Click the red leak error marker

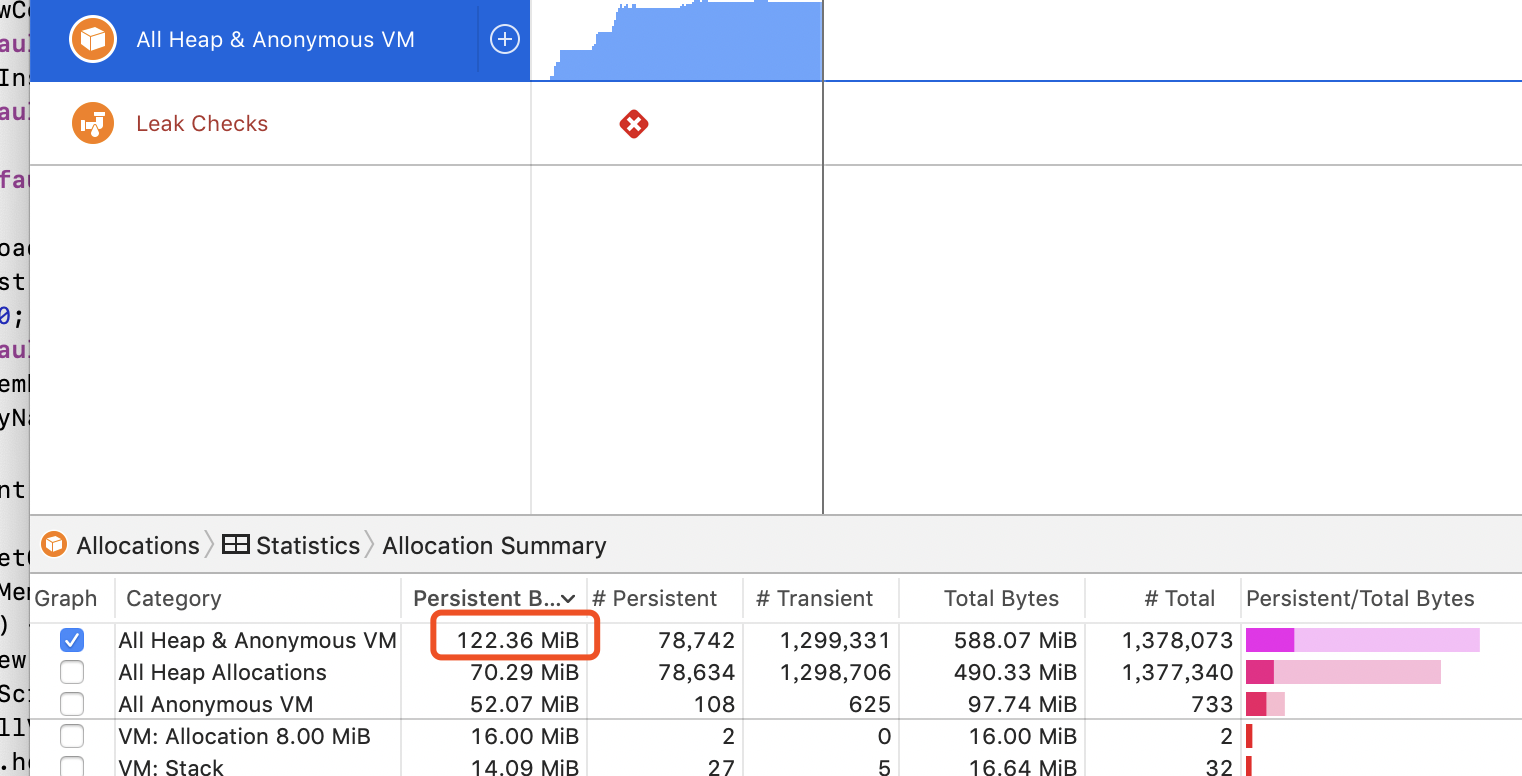point(634,125)
